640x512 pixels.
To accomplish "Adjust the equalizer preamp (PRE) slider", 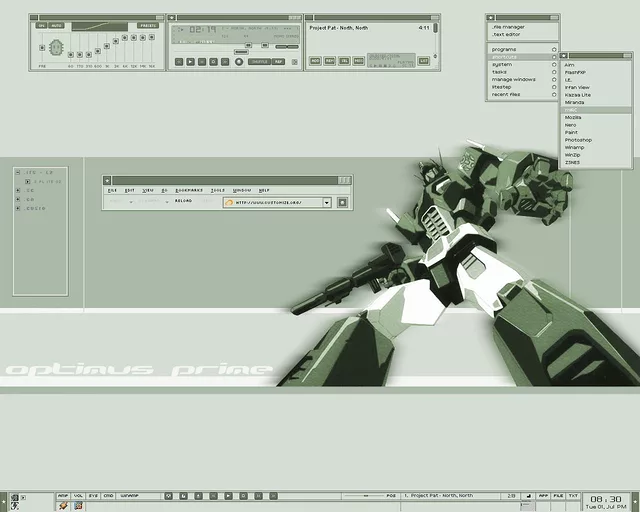I will click(x=42, y=48).
